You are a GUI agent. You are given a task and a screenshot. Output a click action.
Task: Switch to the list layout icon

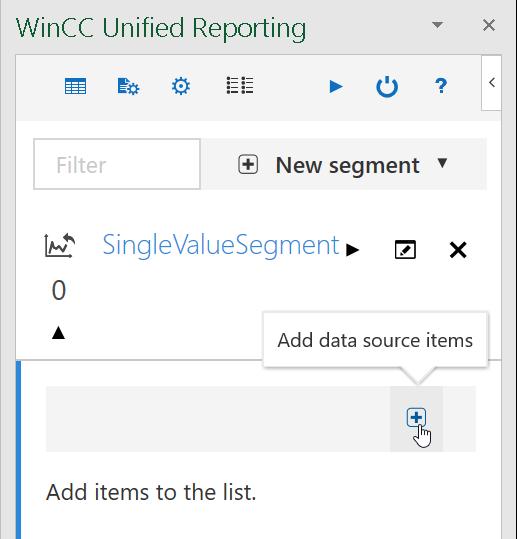pyautogui.click(x=240, y=85)
